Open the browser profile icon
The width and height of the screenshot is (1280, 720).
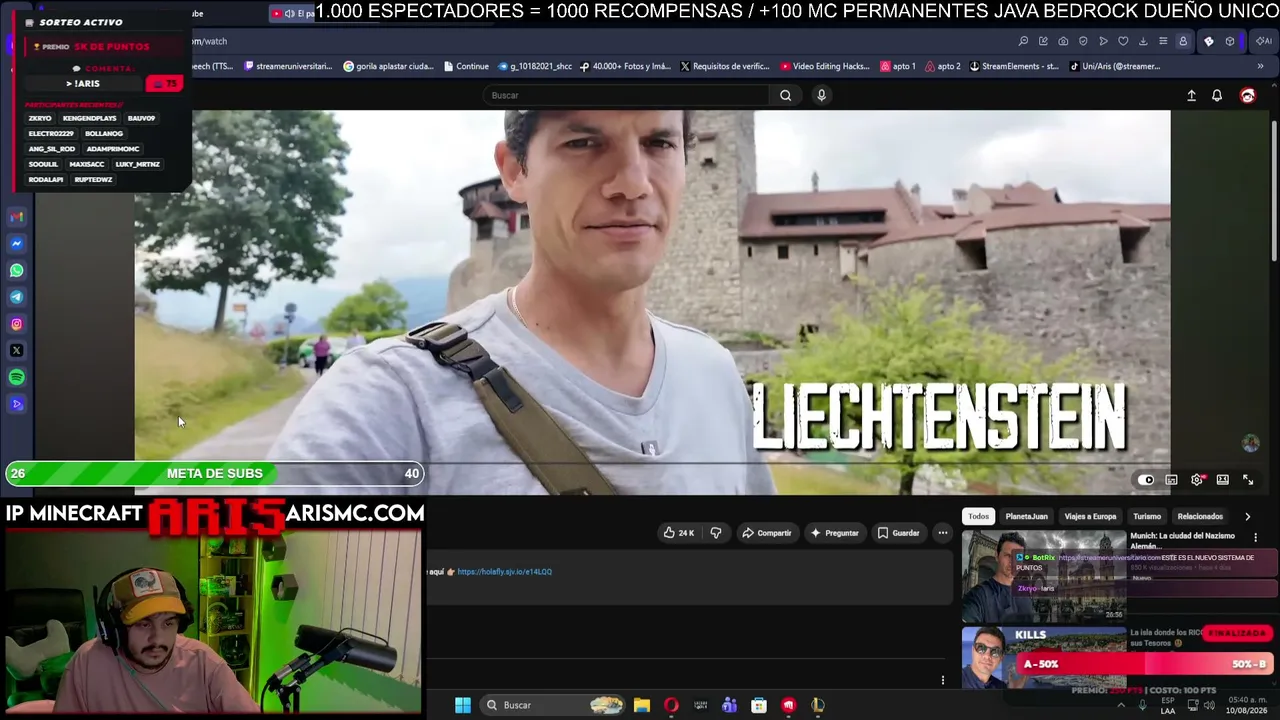click(x=1183, y=41)
